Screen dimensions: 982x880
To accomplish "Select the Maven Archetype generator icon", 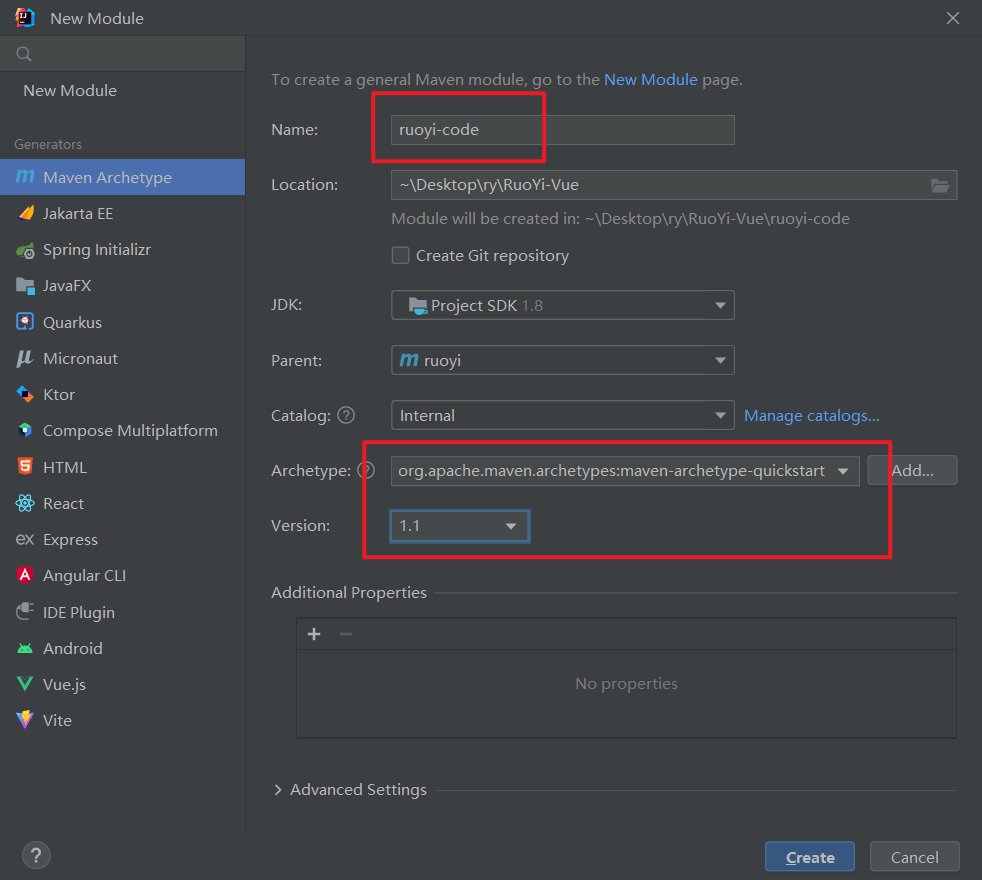I will [x=25, y=177].
